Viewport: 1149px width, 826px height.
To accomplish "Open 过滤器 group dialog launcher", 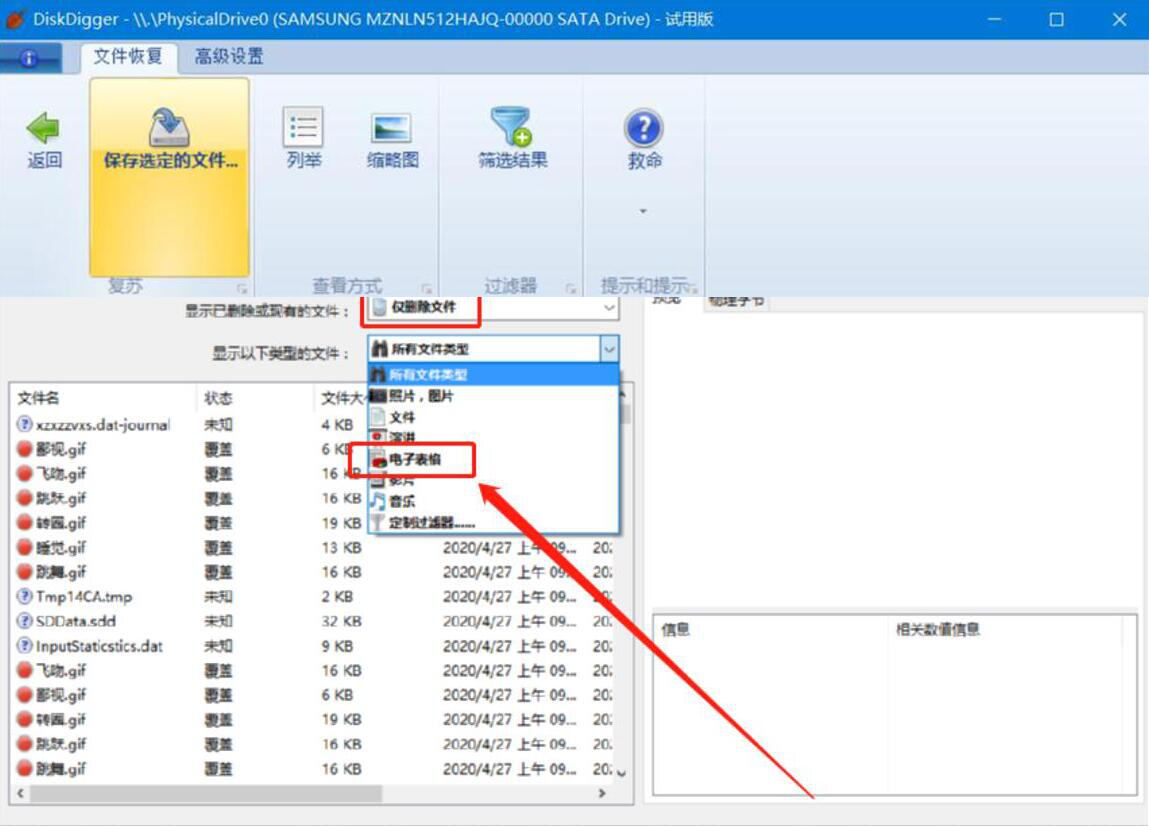I will coord(571,288).
